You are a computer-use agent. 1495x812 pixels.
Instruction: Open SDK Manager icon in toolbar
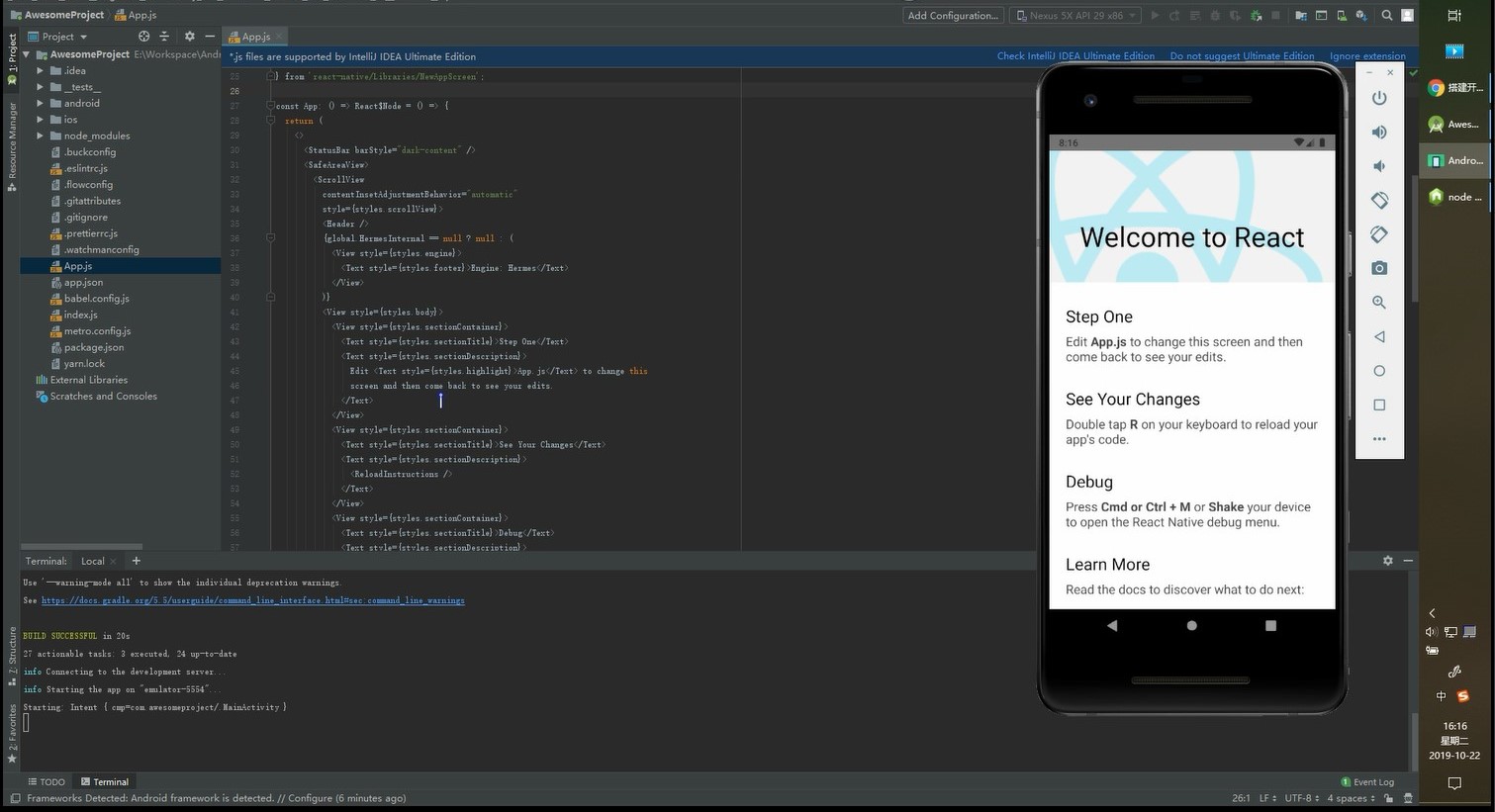(1361, 16)
